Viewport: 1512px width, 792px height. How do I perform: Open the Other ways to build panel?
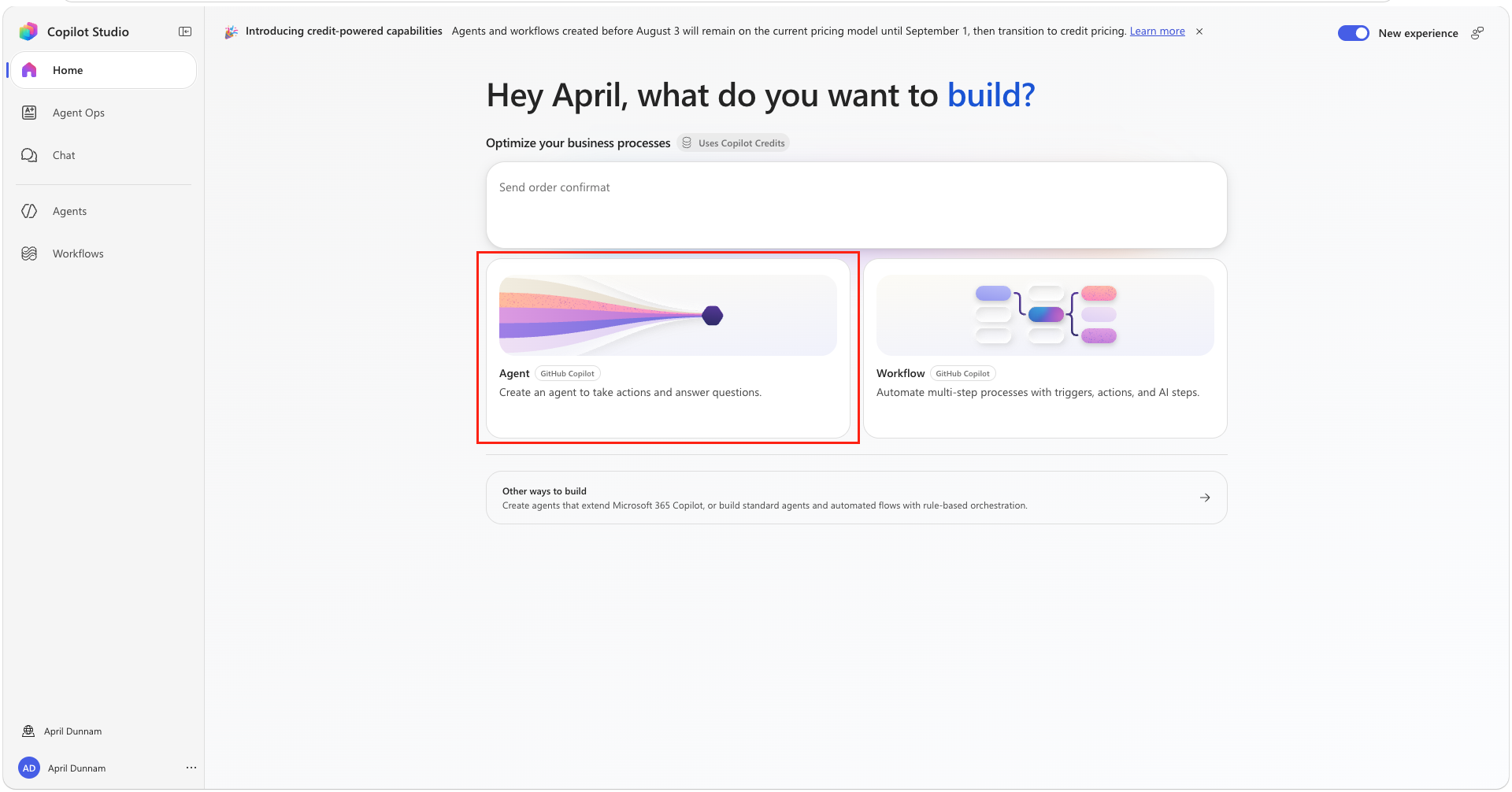tap(856, 498)
